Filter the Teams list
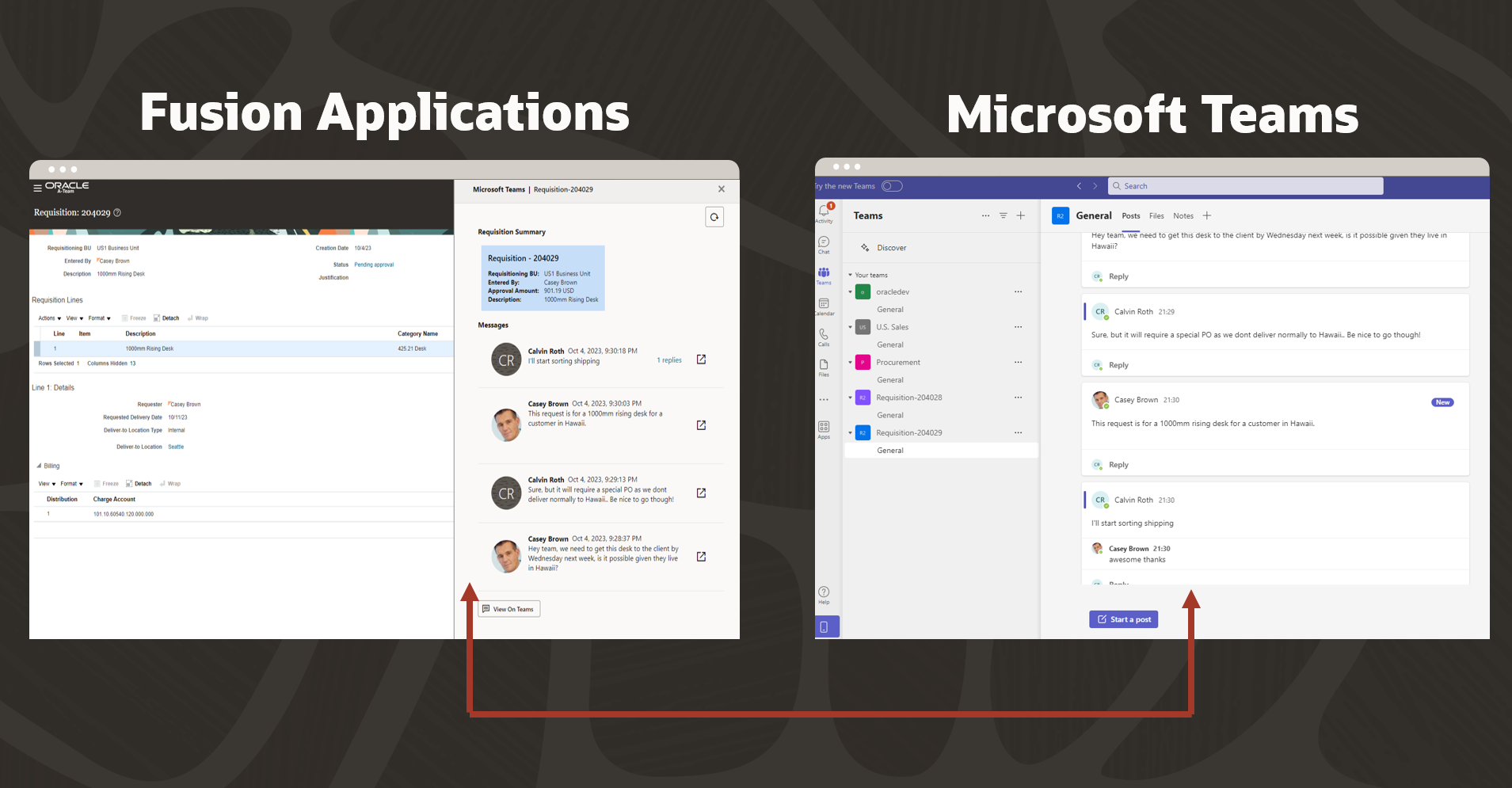 click(1003, 215)
